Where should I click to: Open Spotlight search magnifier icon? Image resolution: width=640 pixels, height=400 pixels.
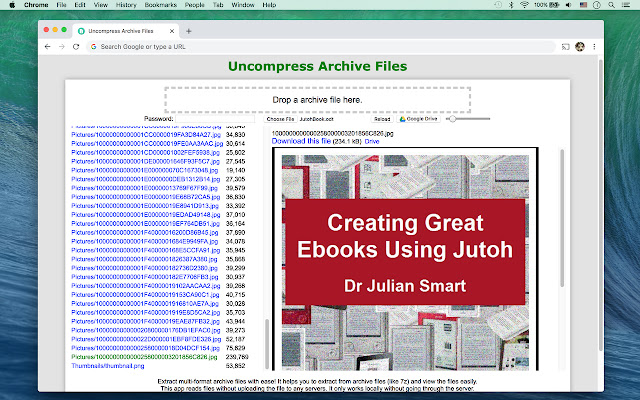pyautogui.click(x=611, y=5)
